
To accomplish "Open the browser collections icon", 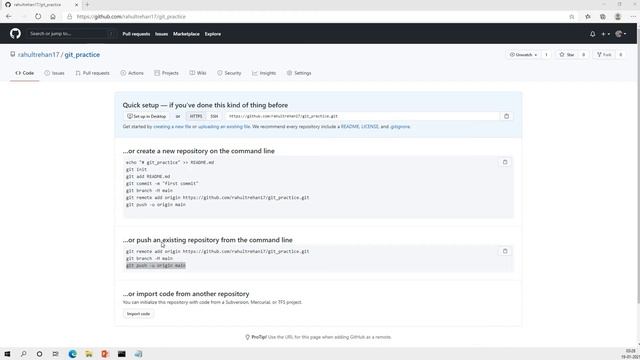I will [x=602, y=17].
